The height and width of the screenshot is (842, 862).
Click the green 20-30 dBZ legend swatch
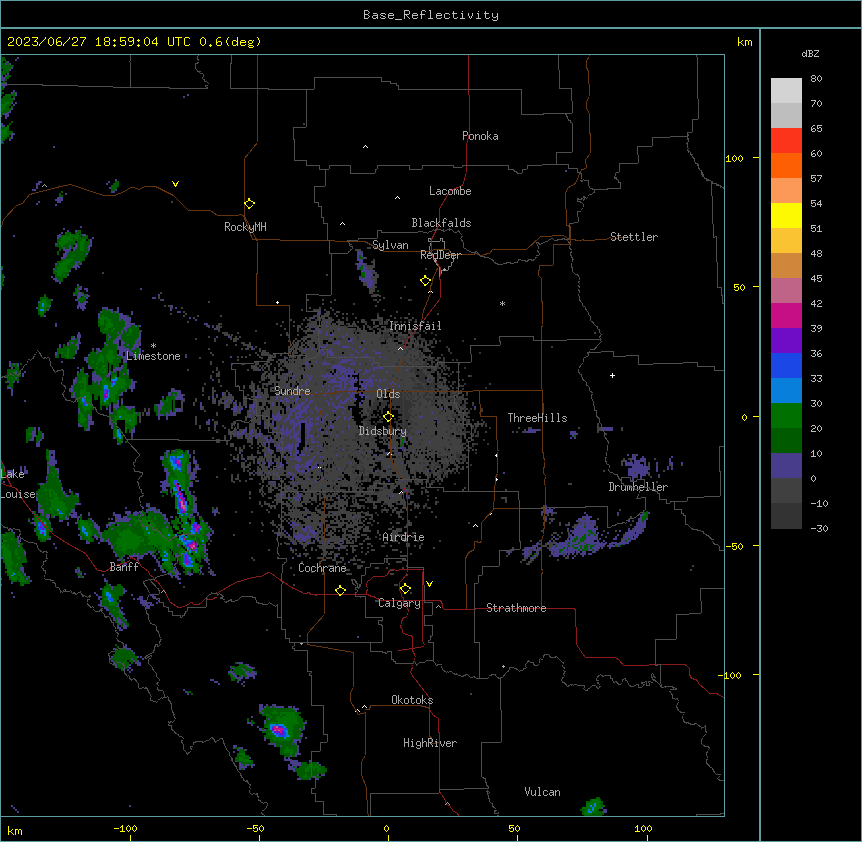[786, 416]
